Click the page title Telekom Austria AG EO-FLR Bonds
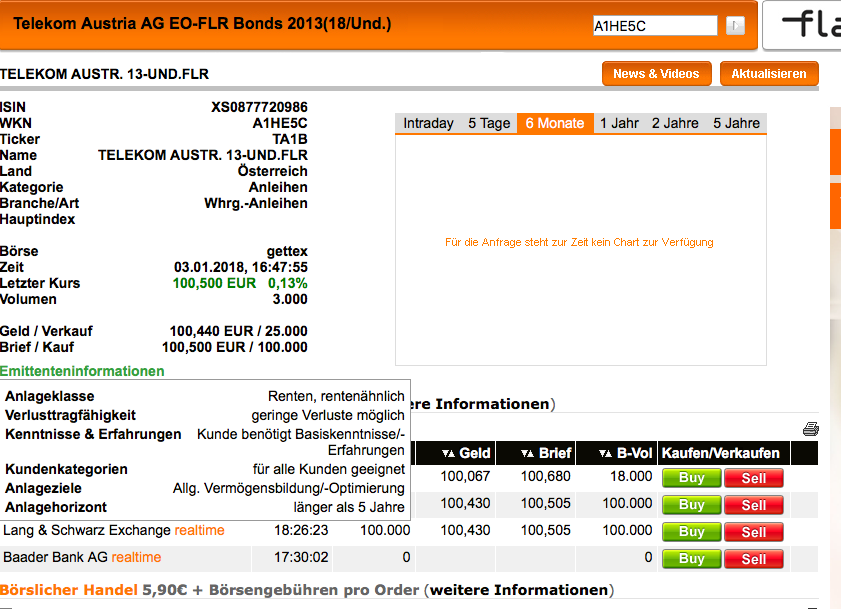This screenshot has height=609, width=841. (202, 24)
